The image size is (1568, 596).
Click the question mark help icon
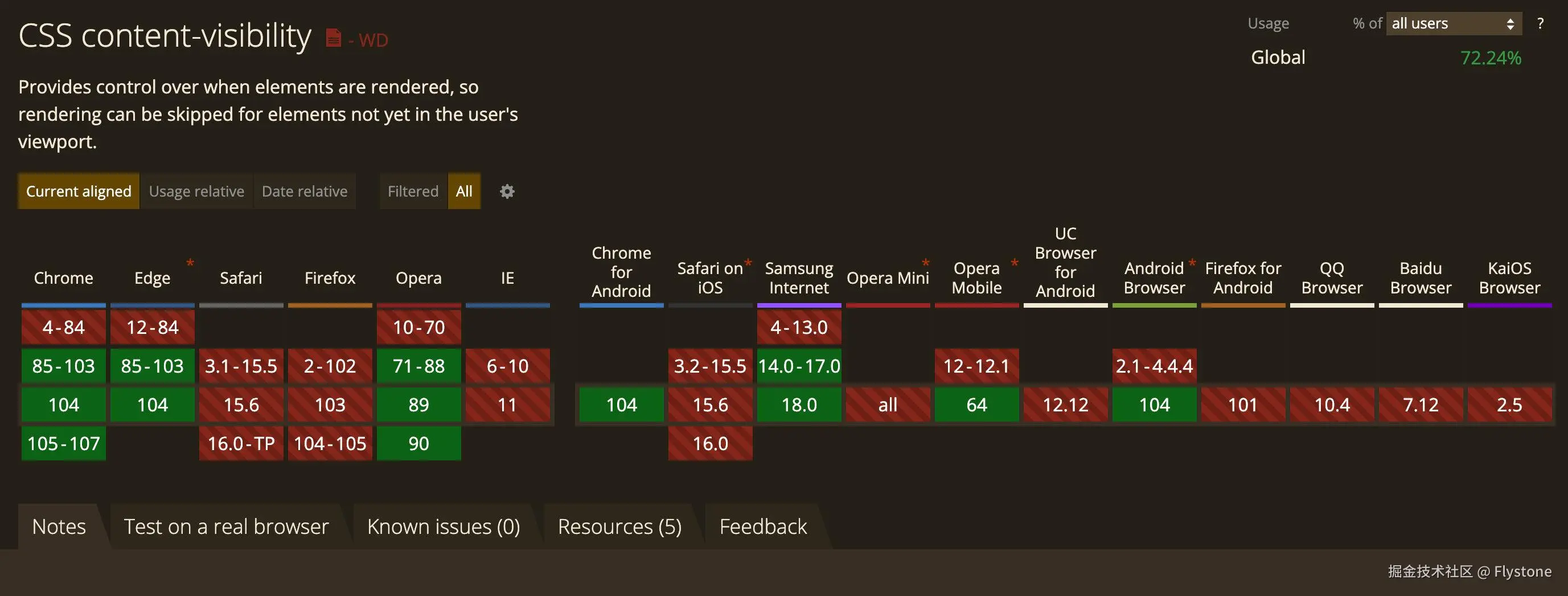tap(1540, 23)
